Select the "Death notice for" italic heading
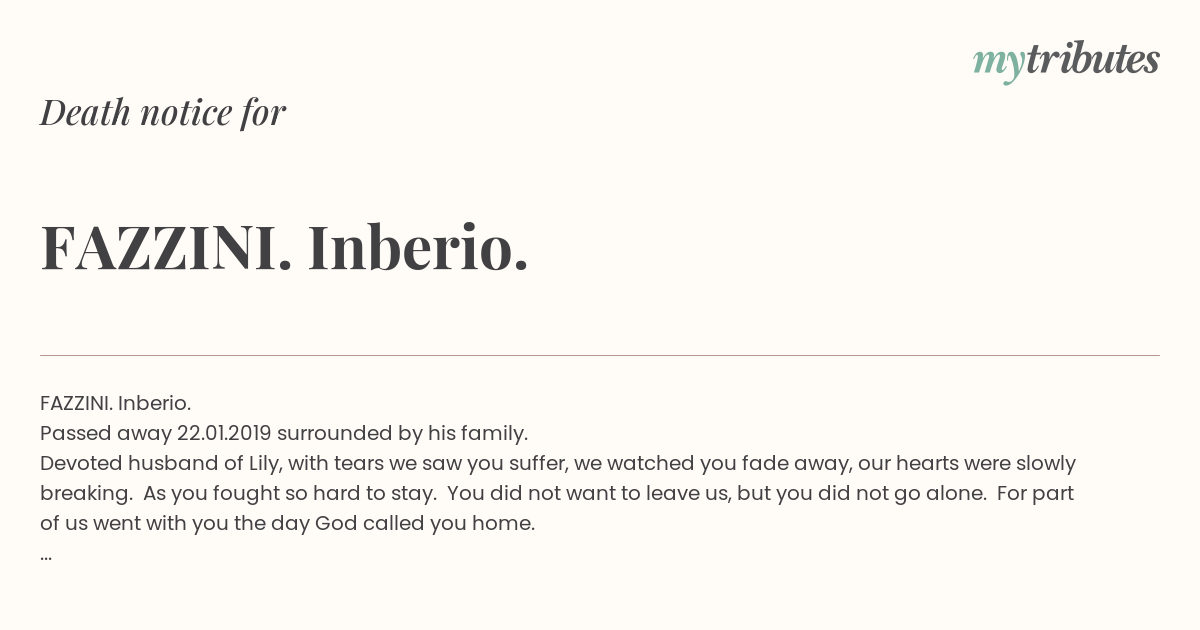This screenshot has width=1200, height=630. (163, 112)
